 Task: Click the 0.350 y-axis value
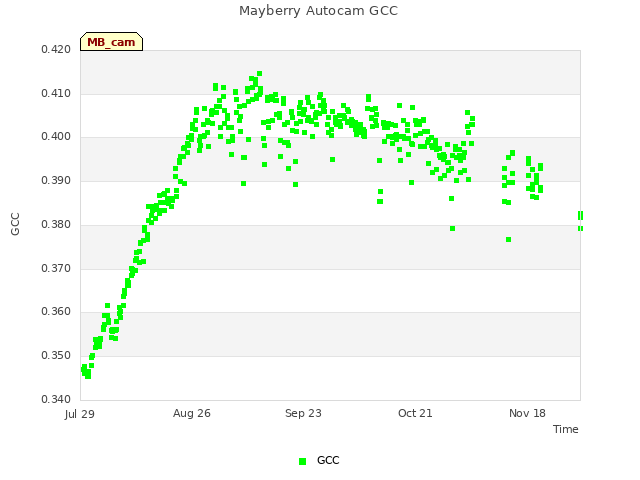[56, 356]
